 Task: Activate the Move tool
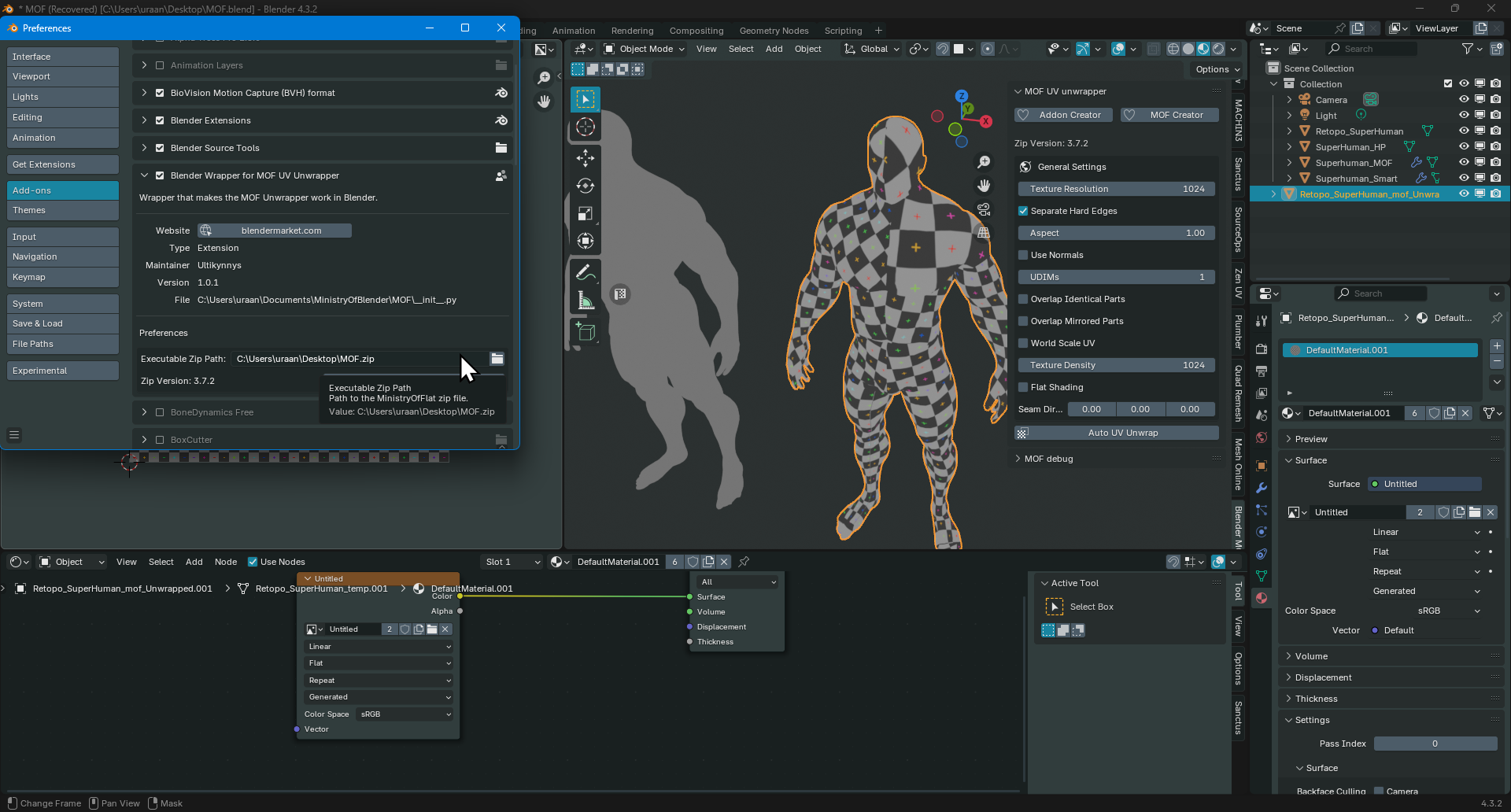585,158
